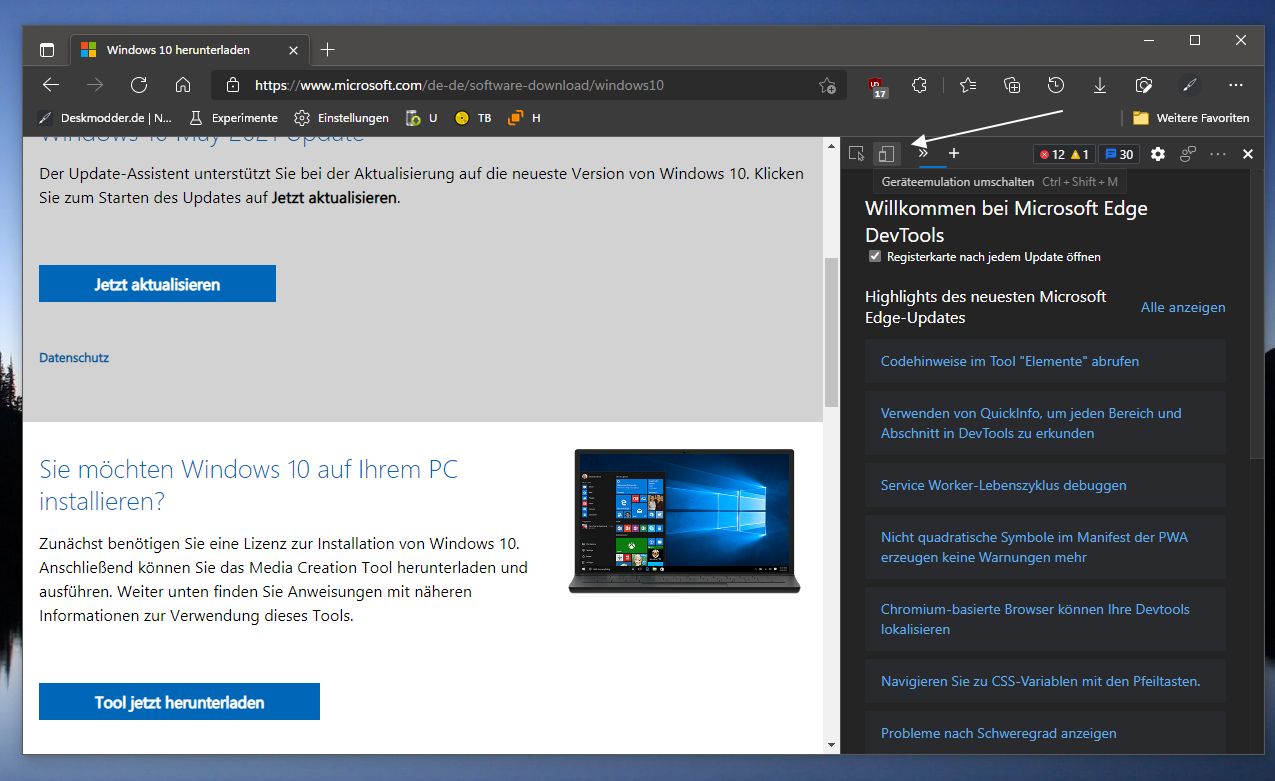Open Nicht quadratische Symbole highlight
This screenshot has height=781, width=1275.
coord(1045,547)
